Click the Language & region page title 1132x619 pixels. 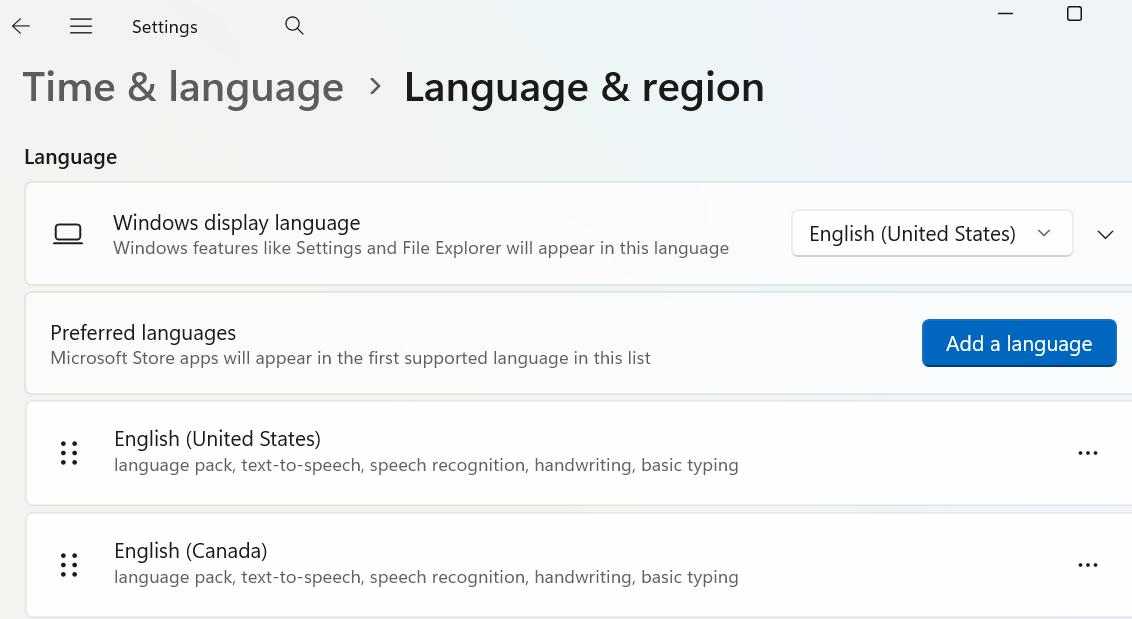tap(584, 88)
